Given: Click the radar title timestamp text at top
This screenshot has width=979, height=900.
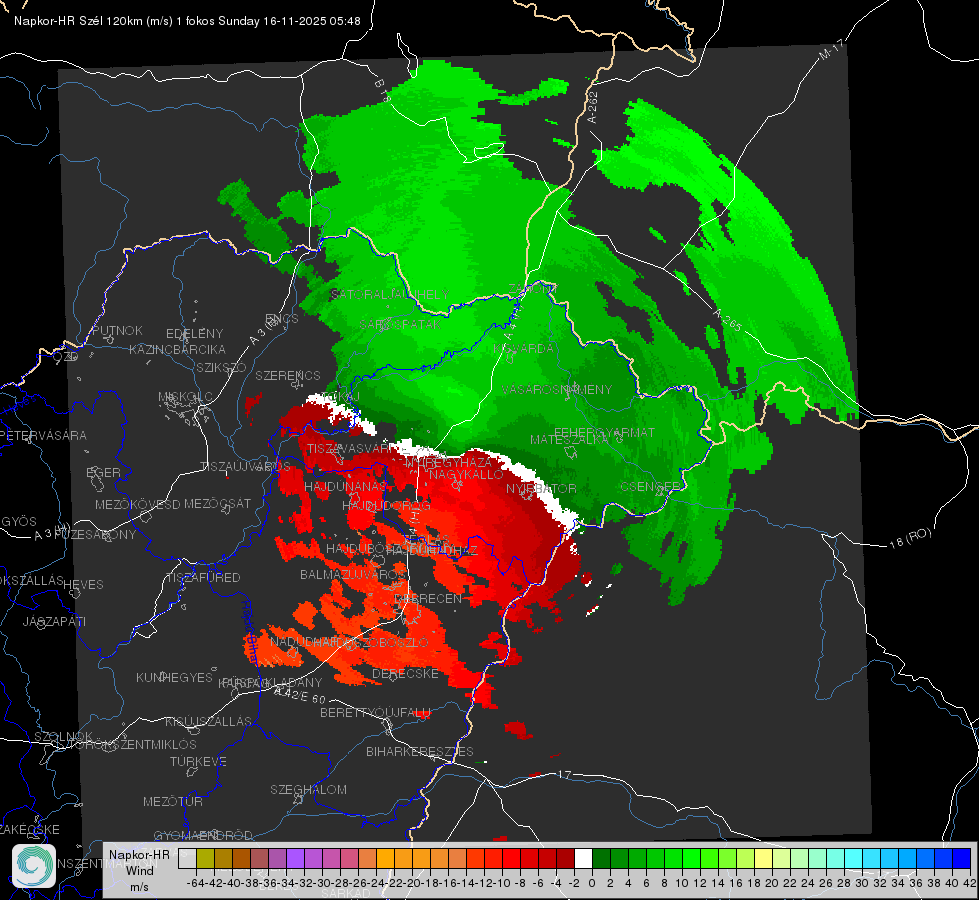Looking at the screenshot, I should [x=187, y=21].
